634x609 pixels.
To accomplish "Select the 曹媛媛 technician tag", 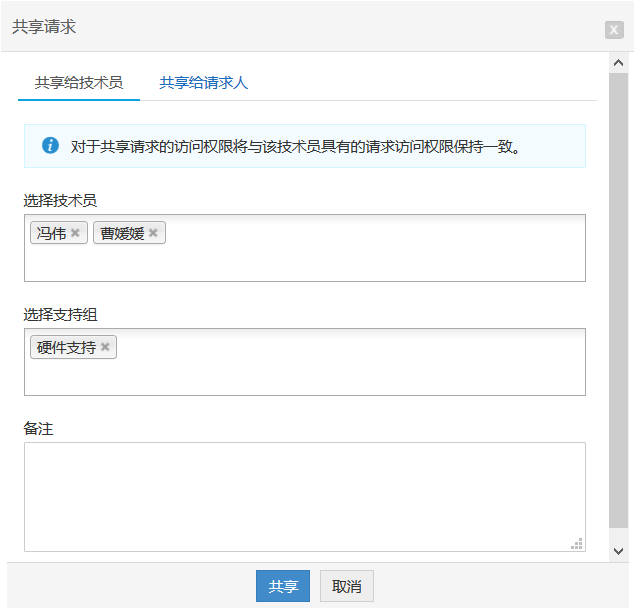I will click(x=122, y=233).
